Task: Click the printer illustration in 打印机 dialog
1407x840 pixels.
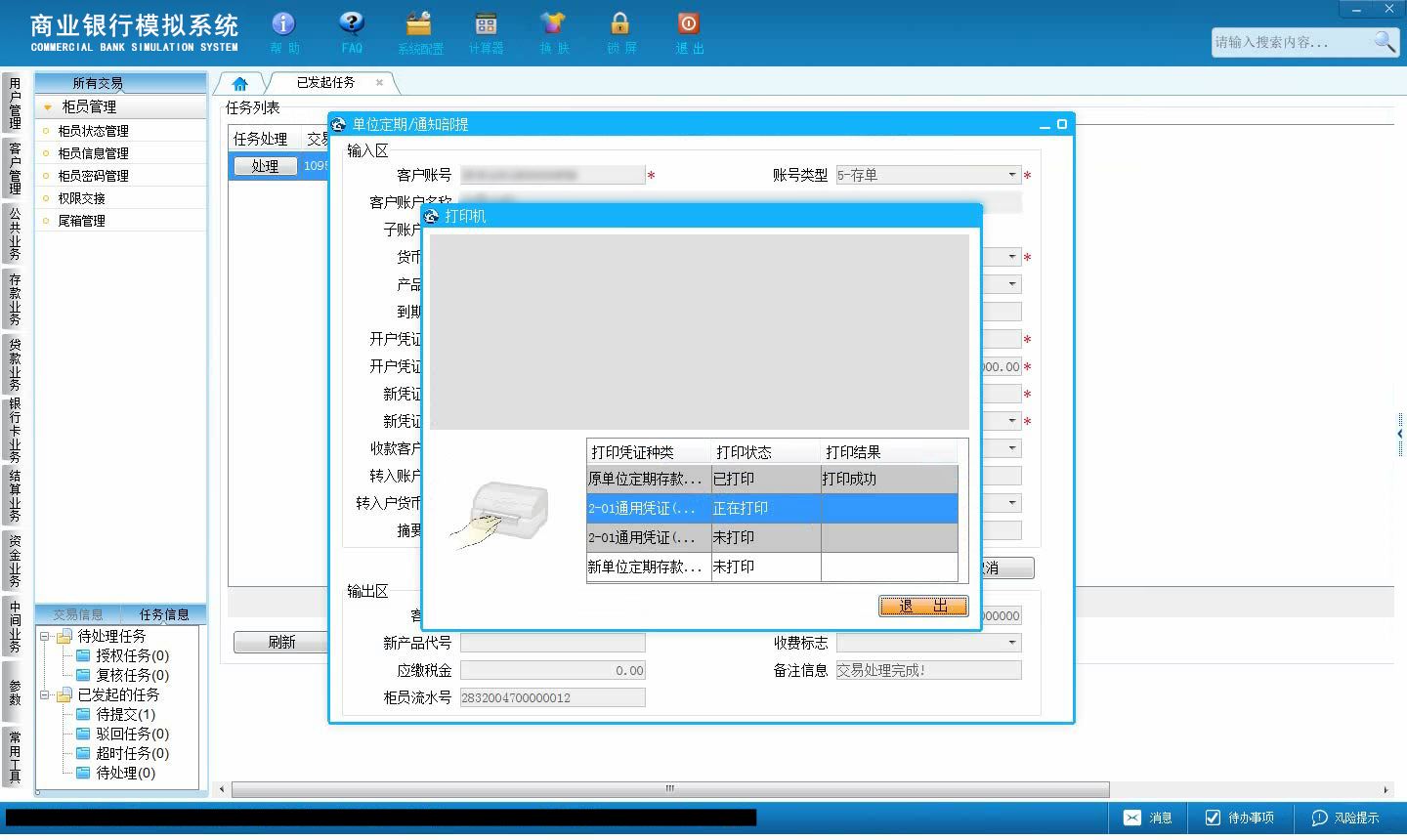Action: click(x=500, y=514)
